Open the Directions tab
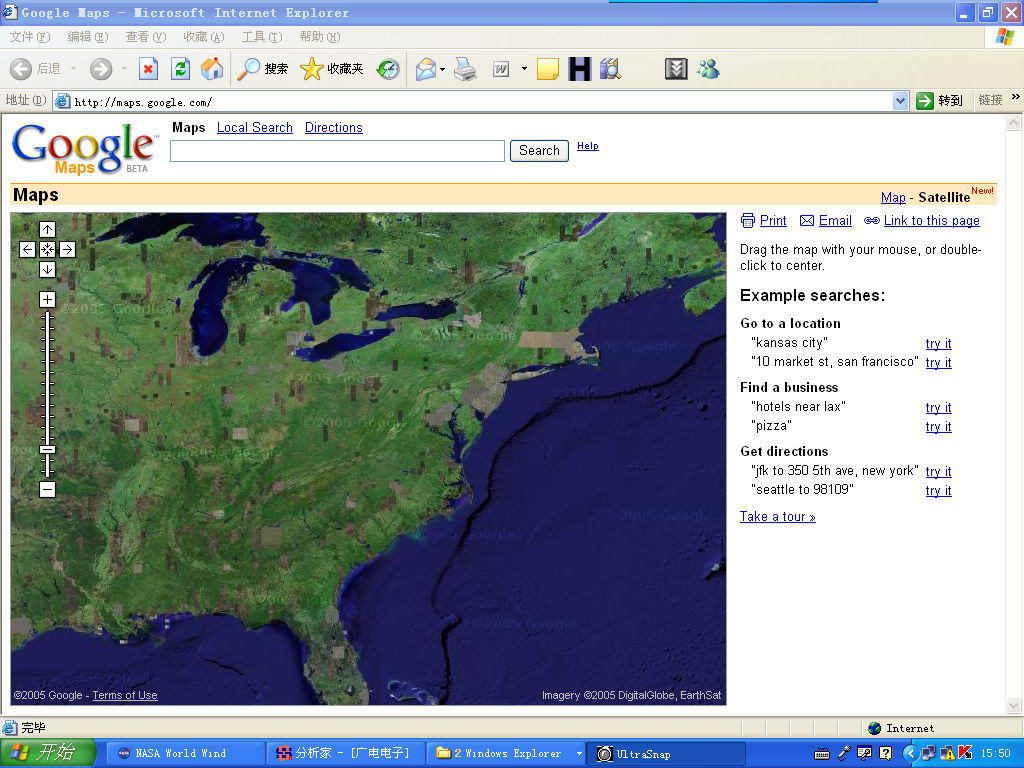1024x768 pixels. pyautogui.click(x=333, y=128)
